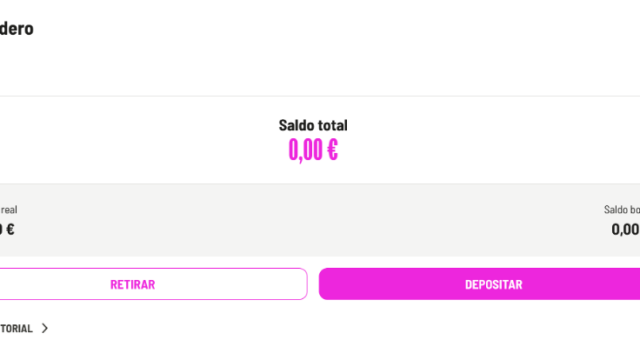Click the real balance euro amount

(x=7, y=229)
